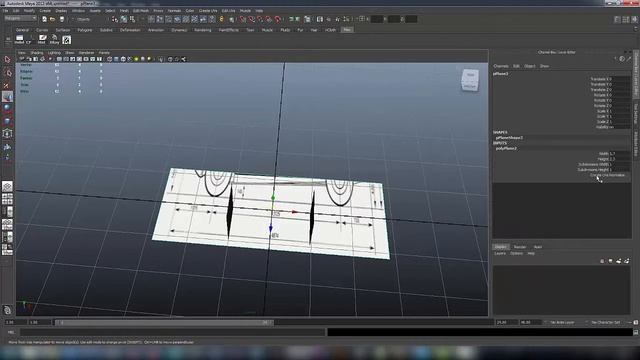Switch to the Polygons shelf tab
Screen dimensions: 640x360
coord(85,30)
